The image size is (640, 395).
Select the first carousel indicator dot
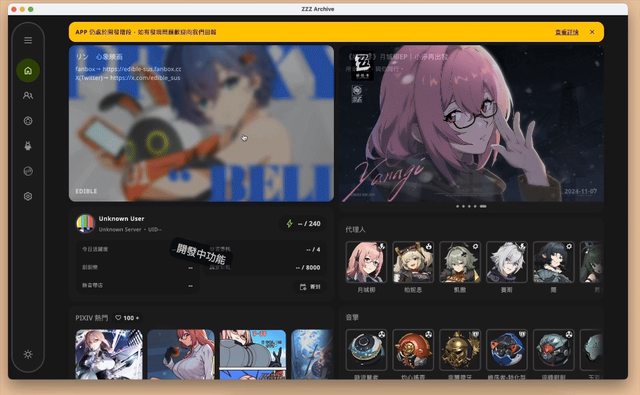click(458, 206)
